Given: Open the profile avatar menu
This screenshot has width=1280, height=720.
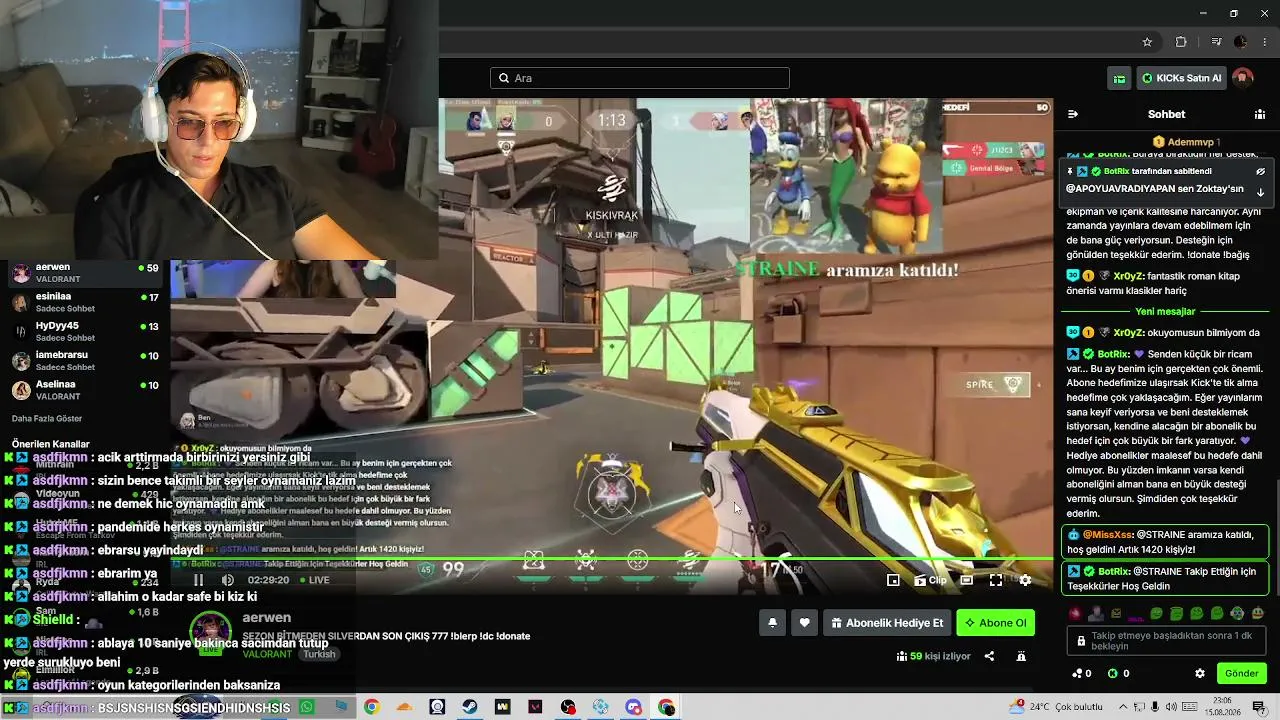Looking at the screenshot, I should [1243, 78].
